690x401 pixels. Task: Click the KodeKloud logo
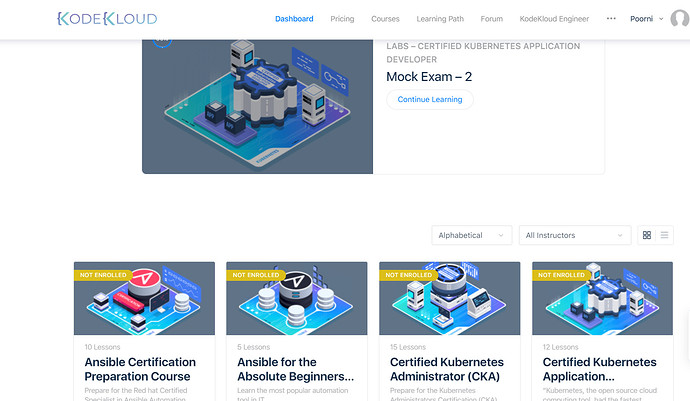107,18
